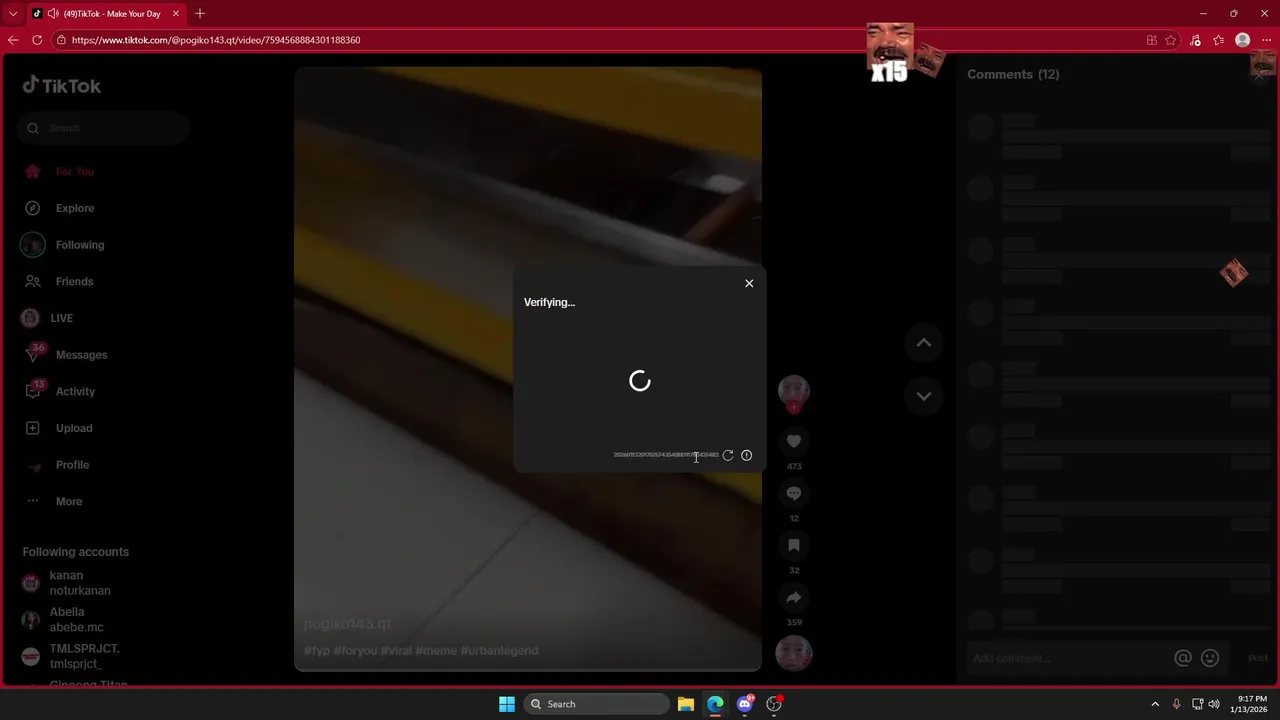Open the Upload page
This screenshot has width=1280, height=720.
(74, 428)
